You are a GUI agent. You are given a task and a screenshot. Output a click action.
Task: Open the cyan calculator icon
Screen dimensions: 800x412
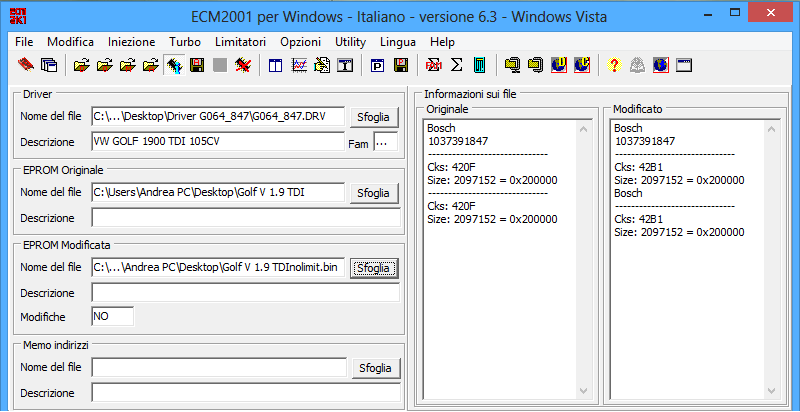pos(480,65)
